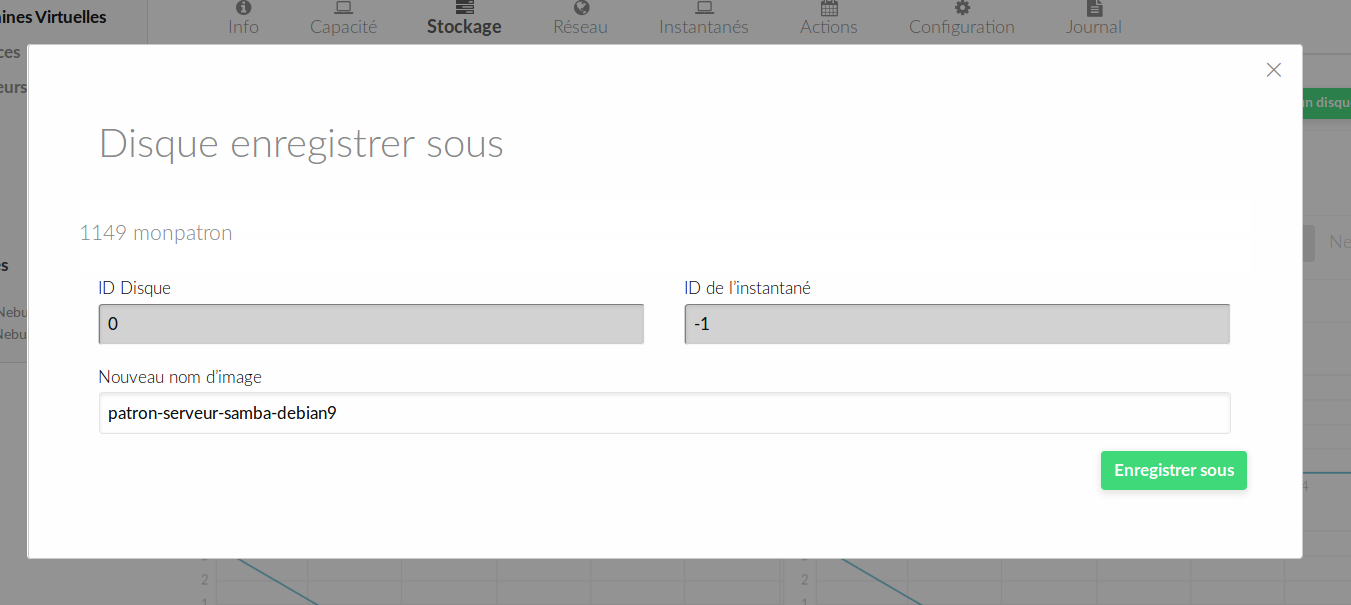Switch to the Journal tab
The image size is (1351, 605).
click(1094, 26)
